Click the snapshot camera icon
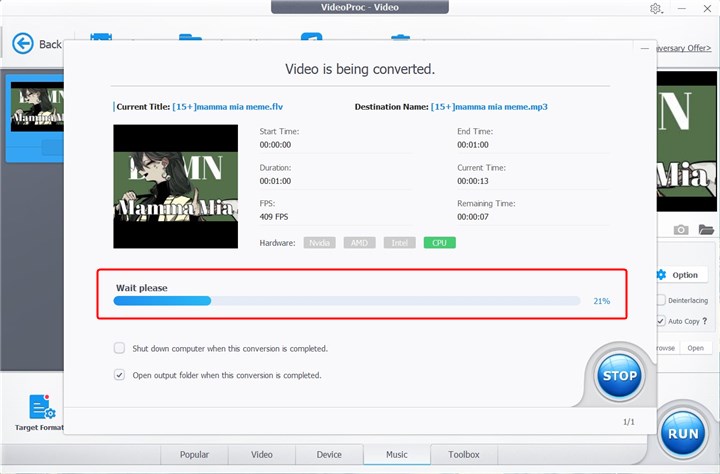The height and width of the screenshot is (474, 720). tap(681, 229)
